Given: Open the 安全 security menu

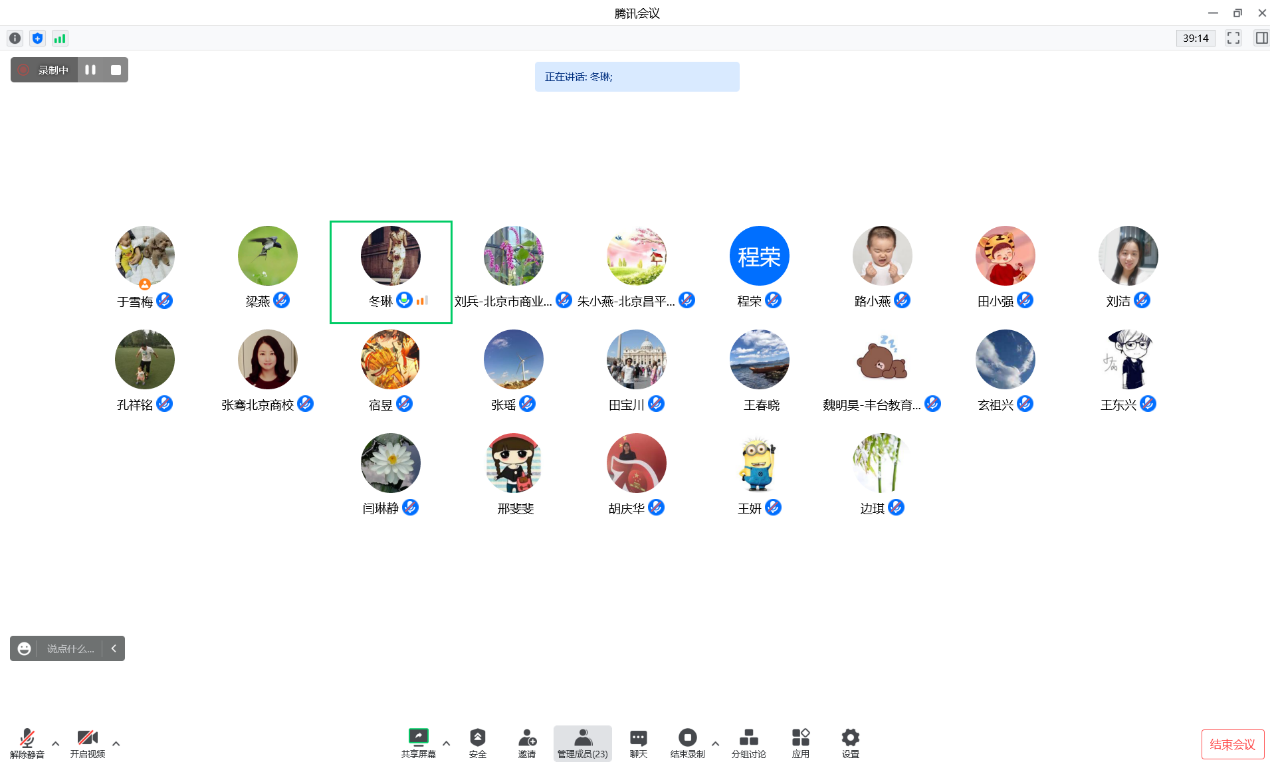Looking at the screenshot, I should pyautogui.click(x=477, y=743).
